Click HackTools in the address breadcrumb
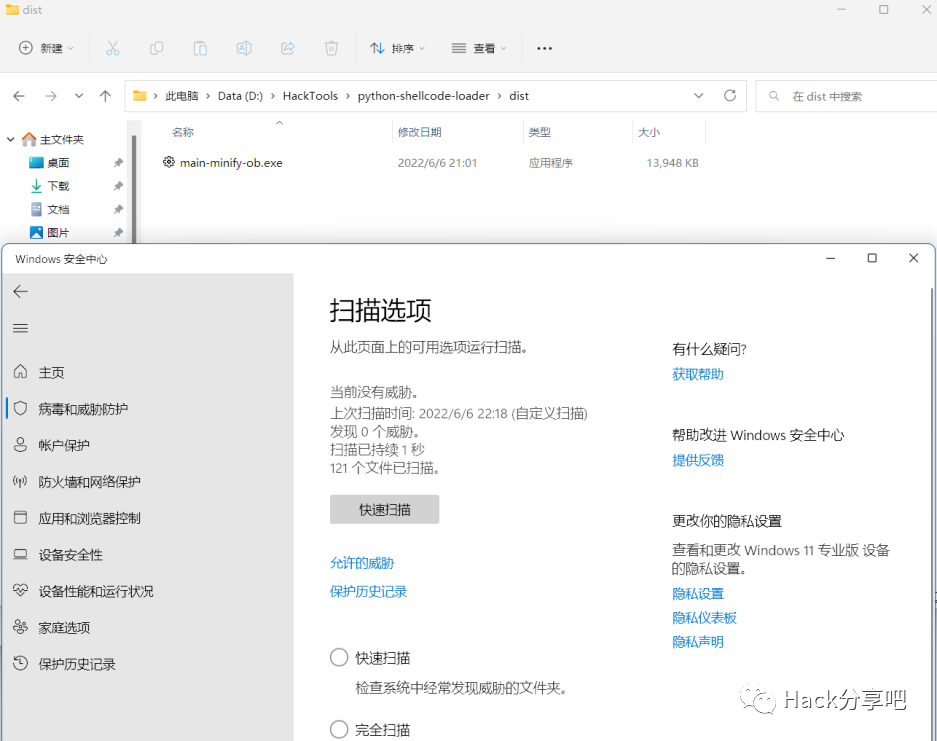This screenshot has height=741, width=937. [x=310, y=96]
